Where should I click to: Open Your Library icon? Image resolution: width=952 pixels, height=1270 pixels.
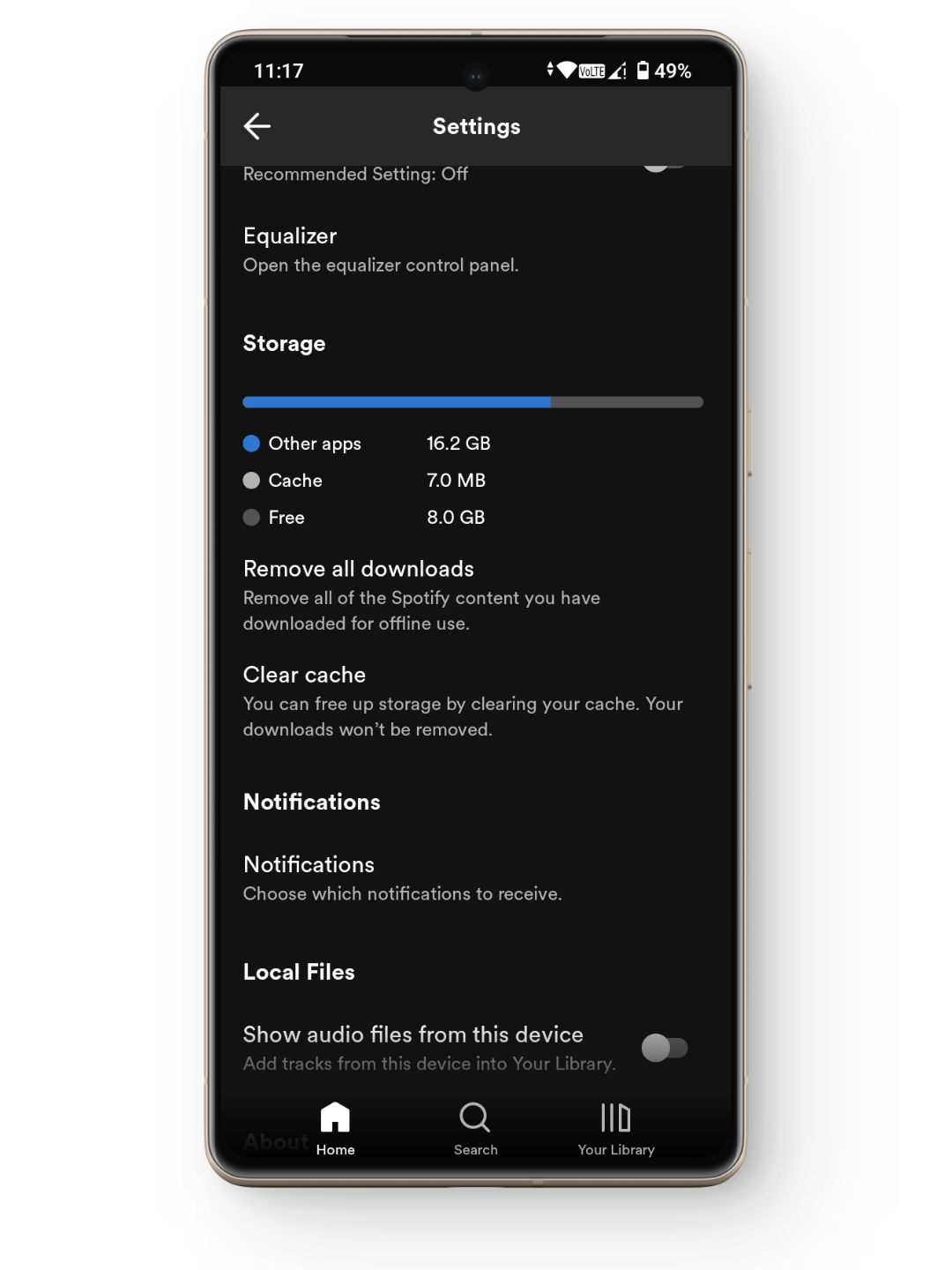(x=615, y=1117)
